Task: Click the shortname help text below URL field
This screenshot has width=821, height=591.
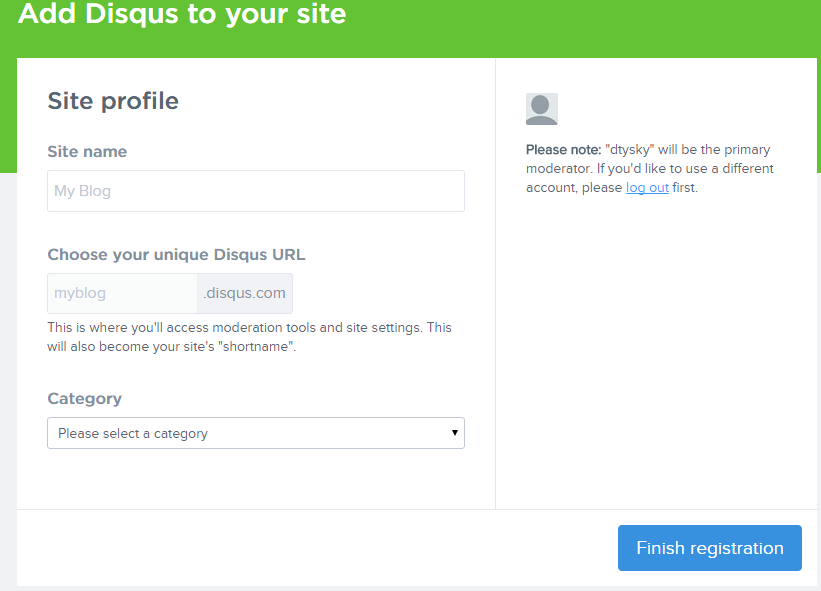Action: coord(249,337)
